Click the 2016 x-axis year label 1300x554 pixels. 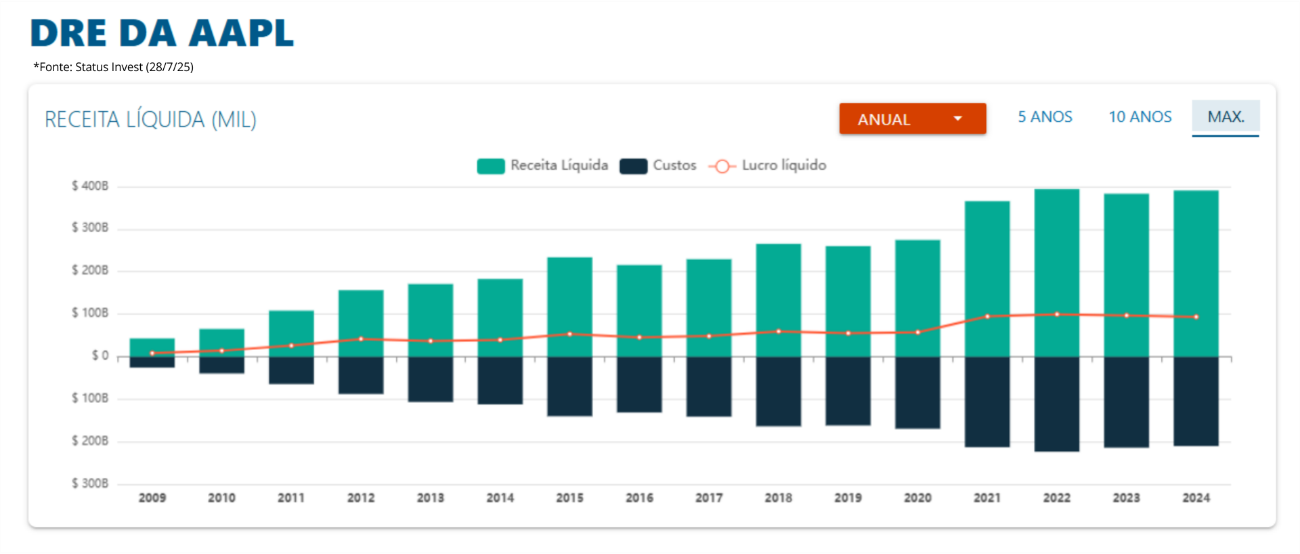tap(639, 498)
